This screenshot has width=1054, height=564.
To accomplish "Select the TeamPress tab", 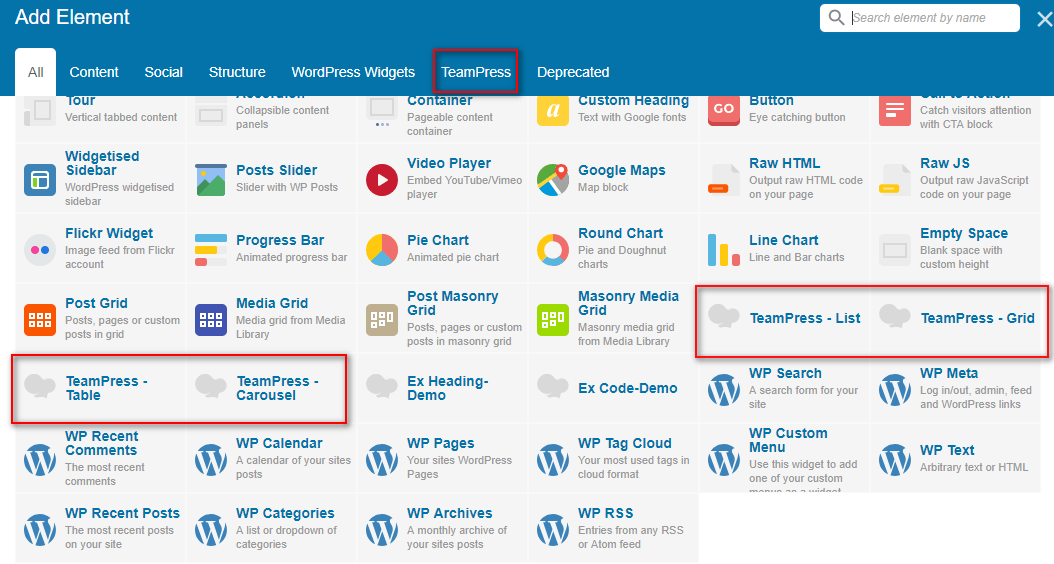I will click(x=476, y=72).
